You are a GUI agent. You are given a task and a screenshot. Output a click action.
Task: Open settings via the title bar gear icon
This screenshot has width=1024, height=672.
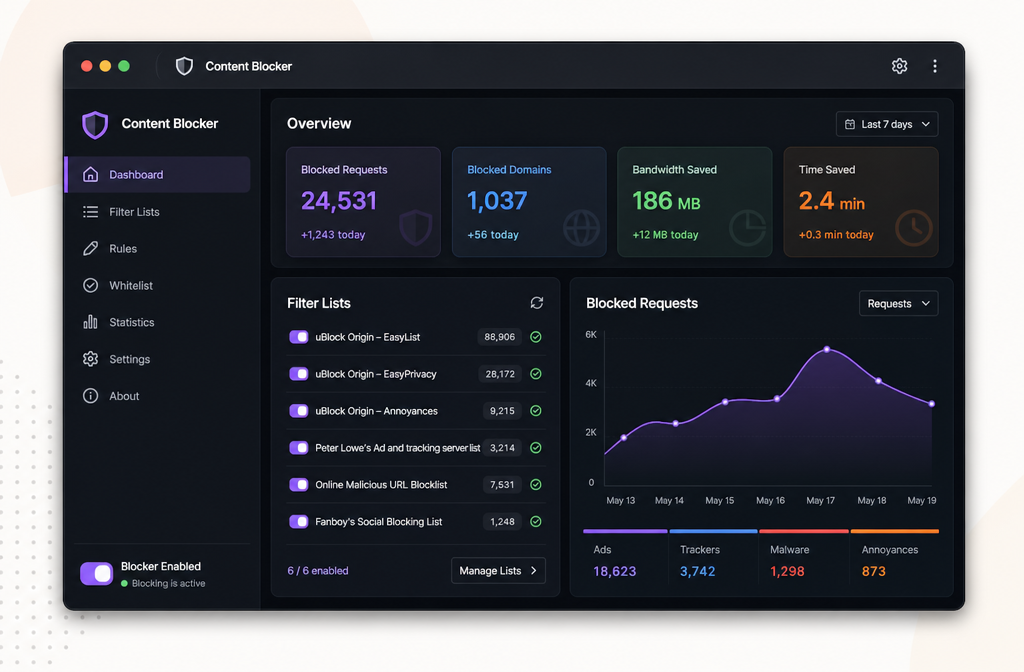(x=899, y=66)
